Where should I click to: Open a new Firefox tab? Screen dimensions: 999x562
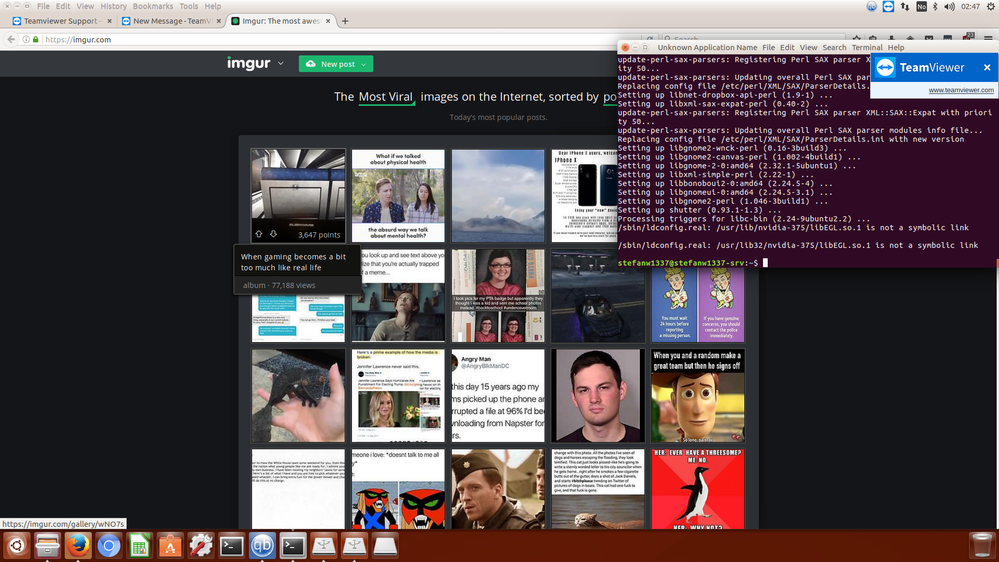pyautogui.click(x=345, y=21)
